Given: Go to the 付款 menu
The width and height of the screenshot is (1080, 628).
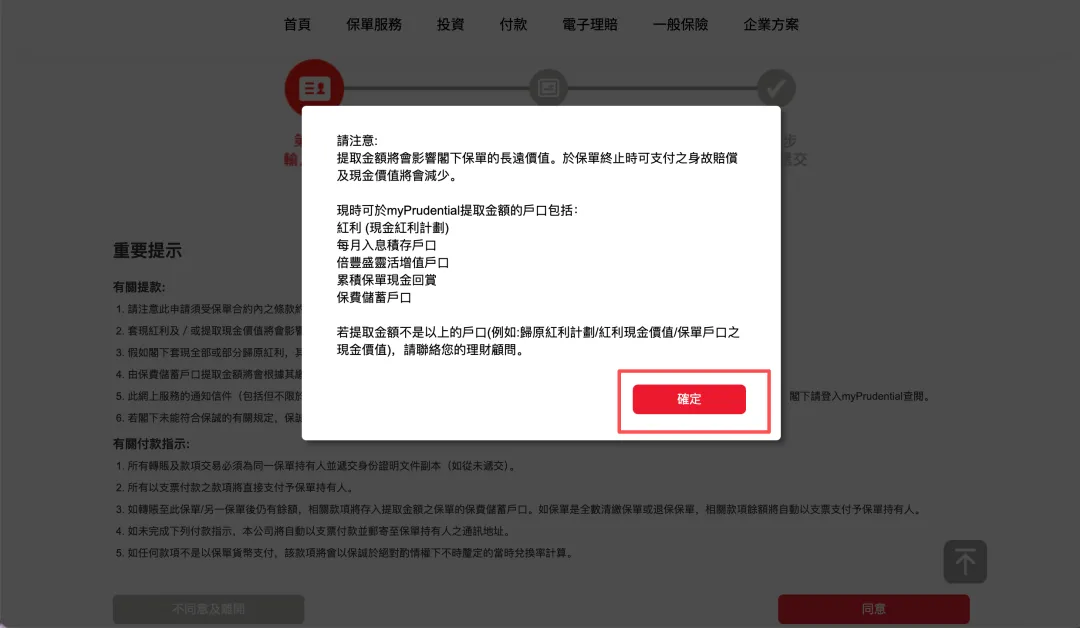Looking at the screenshot, I should coord(513,25).
